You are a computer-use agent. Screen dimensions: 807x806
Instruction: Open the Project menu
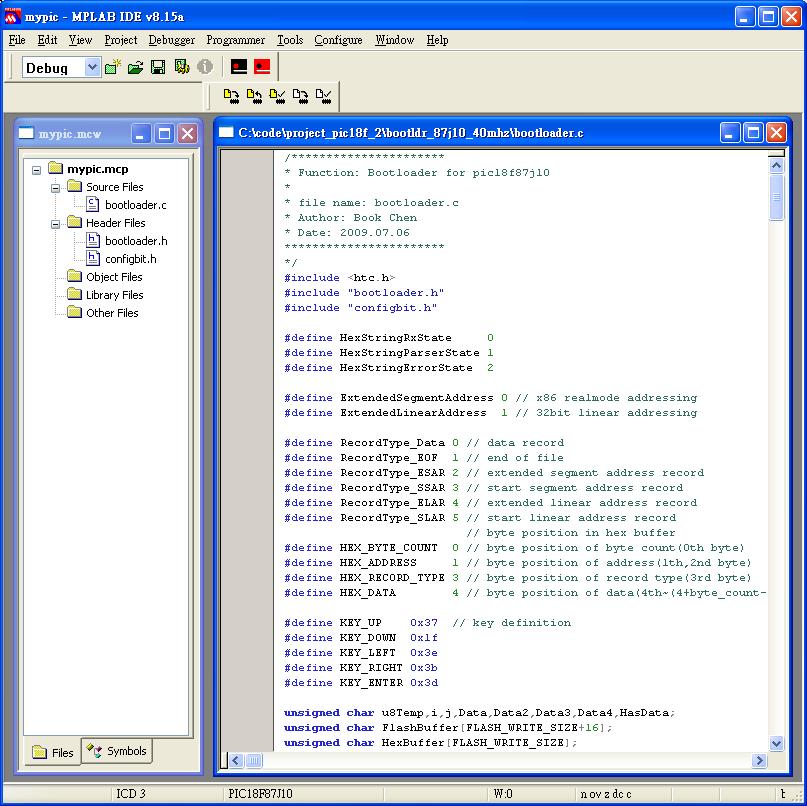(120, 40)
